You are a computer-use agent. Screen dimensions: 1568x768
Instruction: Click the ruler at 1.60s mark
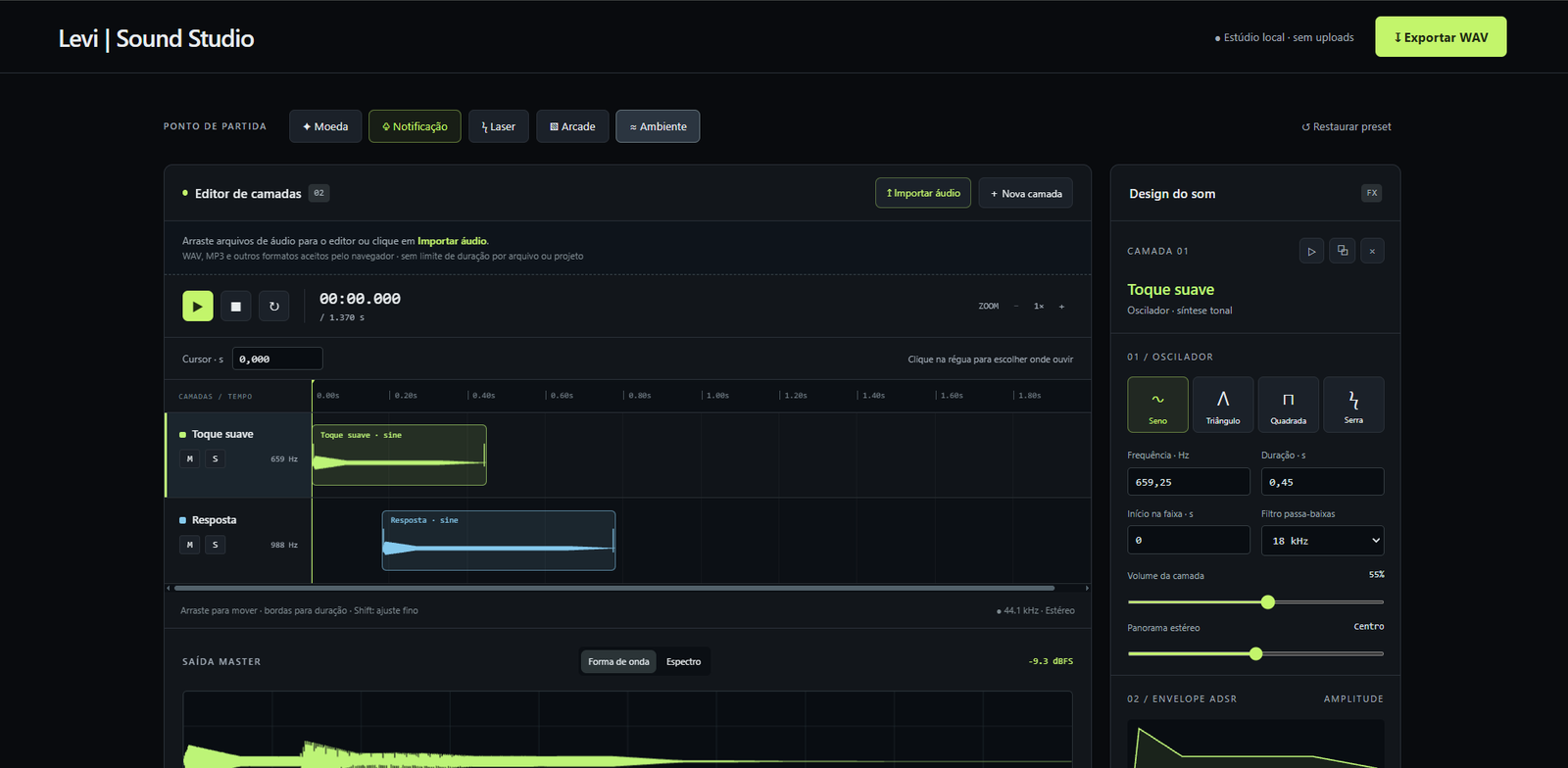coord(952,396)
